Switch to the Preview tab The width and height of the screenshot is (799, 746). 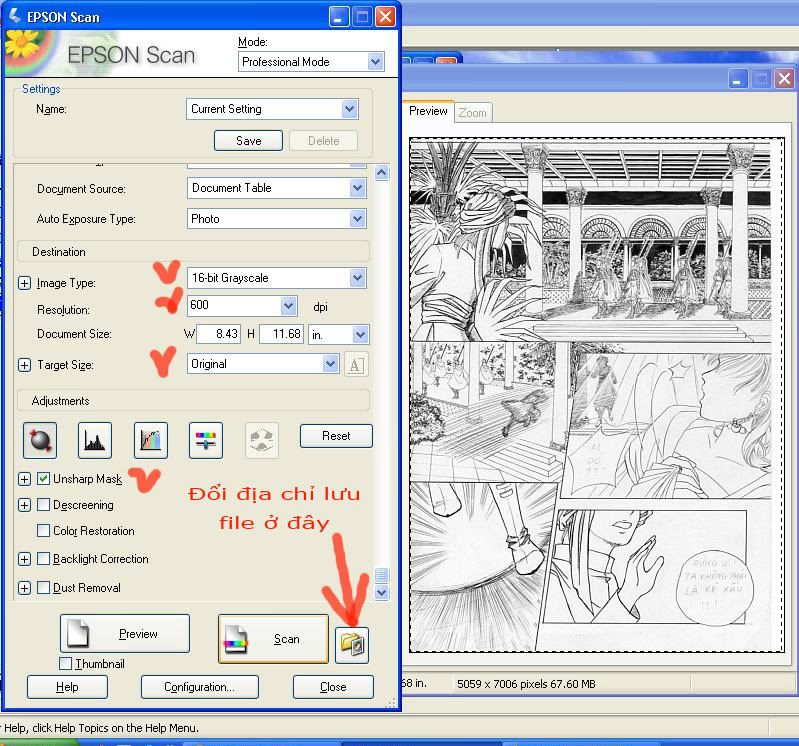point(428,111)
